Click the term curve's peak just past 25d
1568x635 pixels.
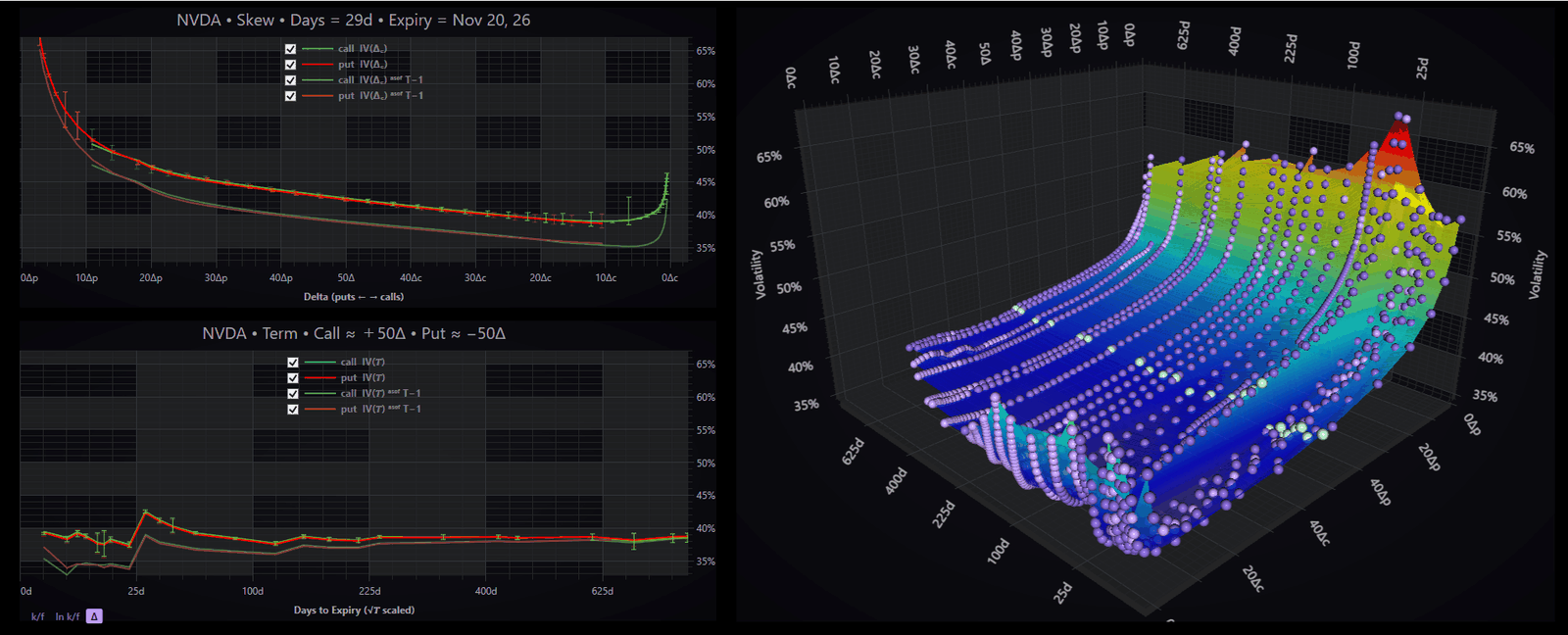145,513
